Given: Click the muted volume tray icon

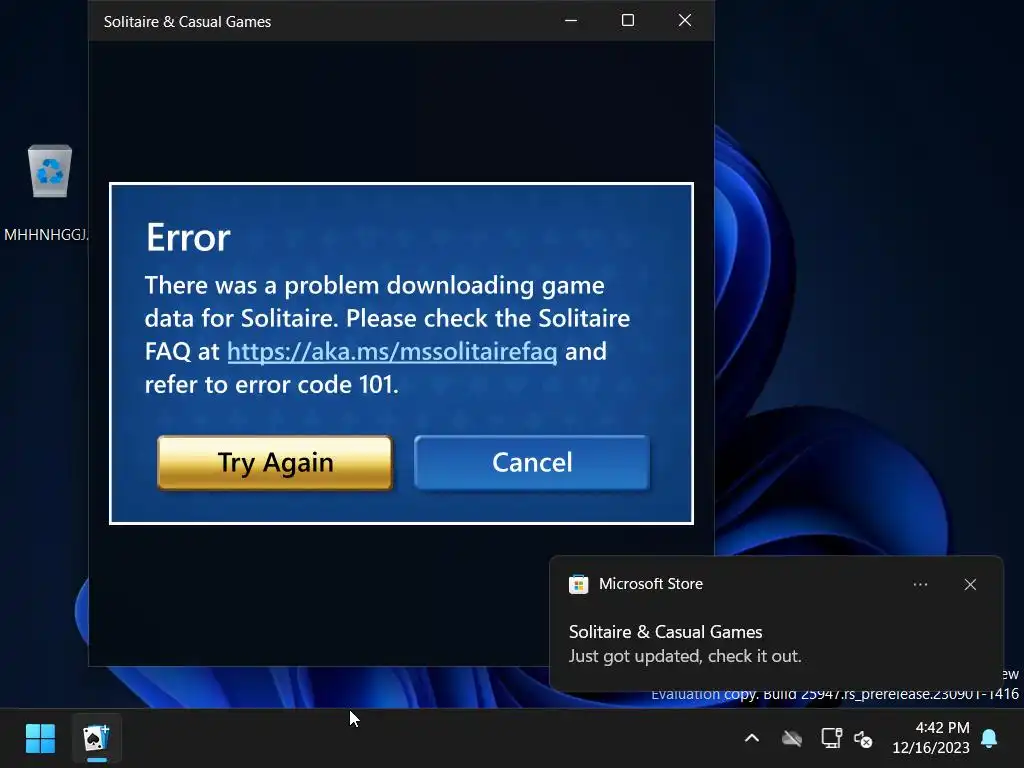Looking at the screenshot, I should (x=863, y=739).
